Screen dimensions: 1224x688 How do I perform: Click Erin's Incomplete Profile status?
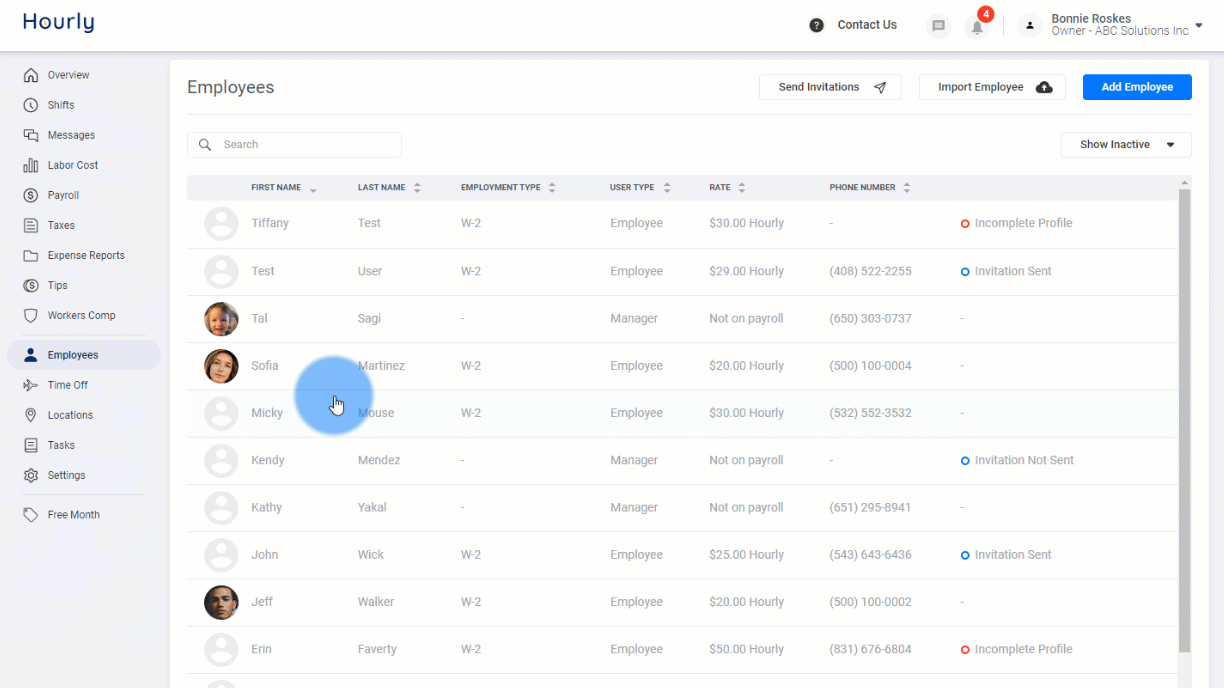coord(1016,649)
